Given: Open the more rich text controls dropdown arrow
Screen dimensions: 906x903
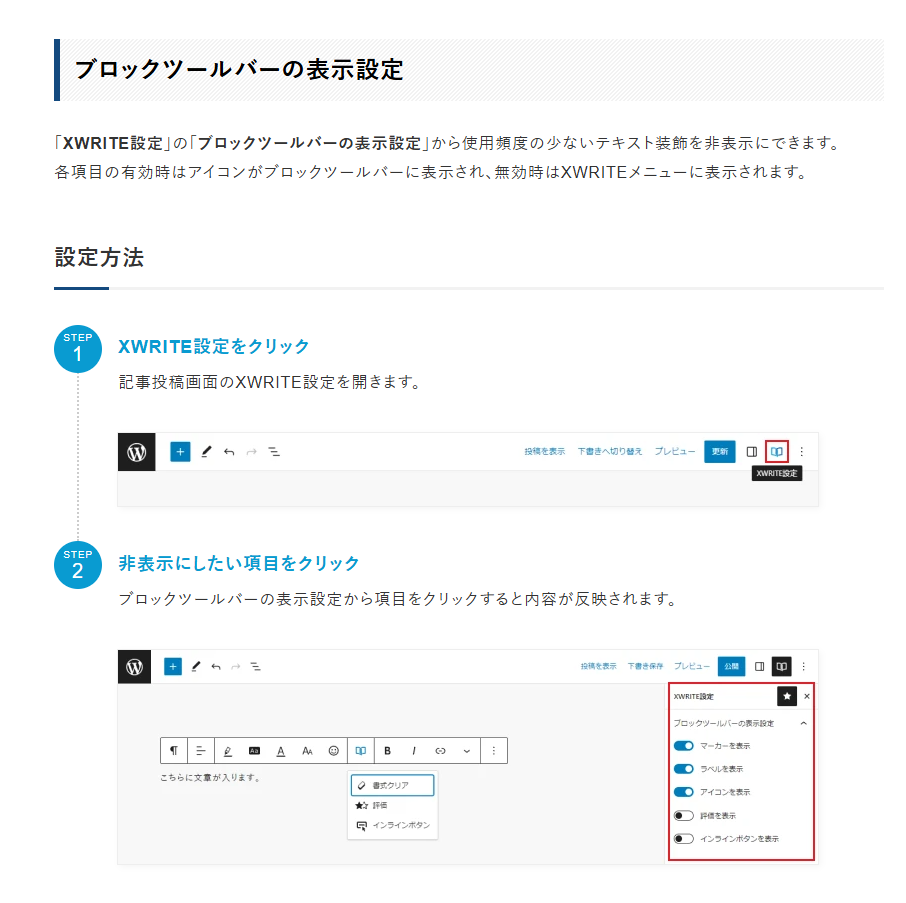Looking at the screenshot, I should point(466,750).
